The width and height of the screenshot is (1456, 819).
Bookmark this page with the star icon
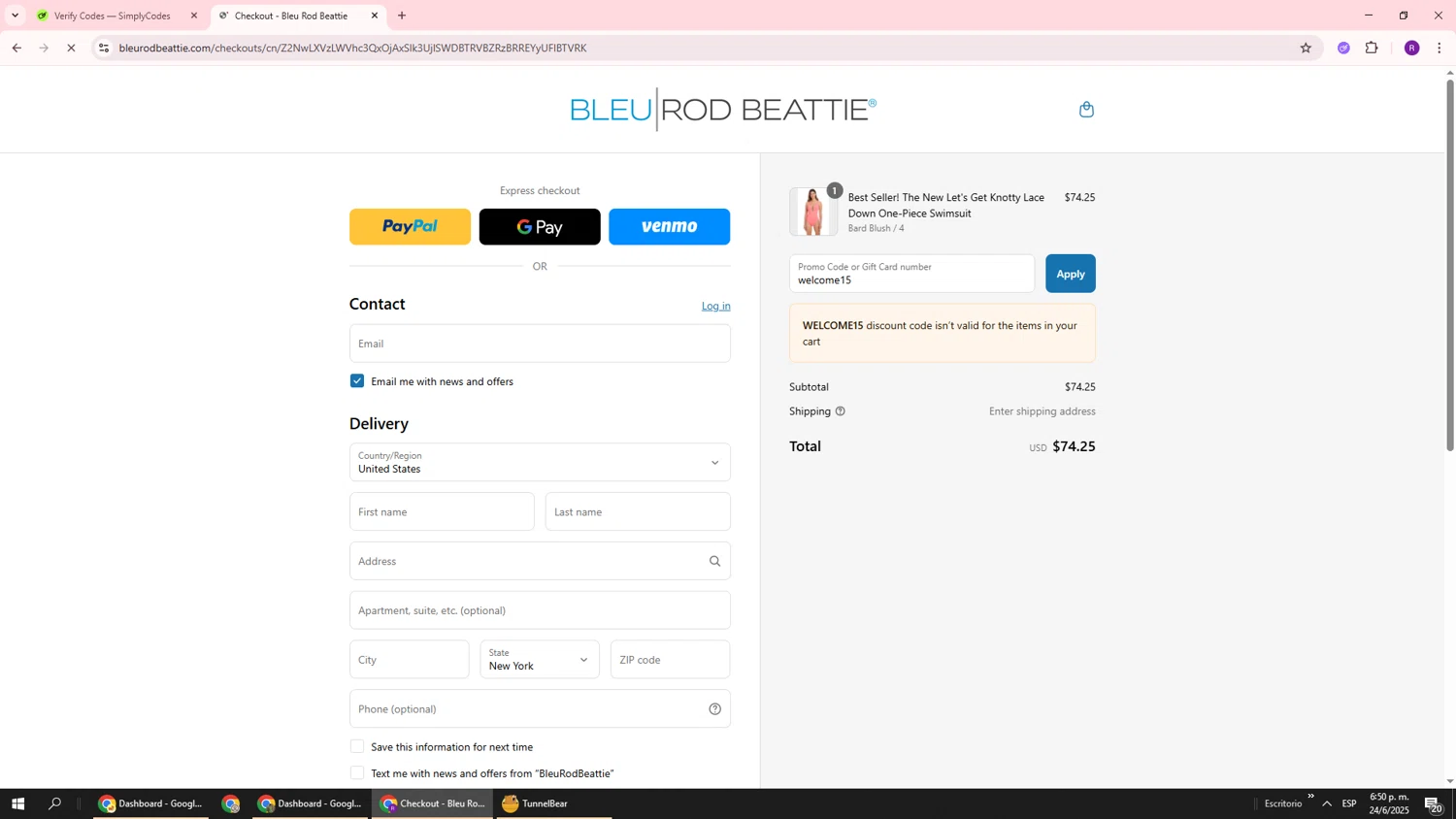point(1306,48)
